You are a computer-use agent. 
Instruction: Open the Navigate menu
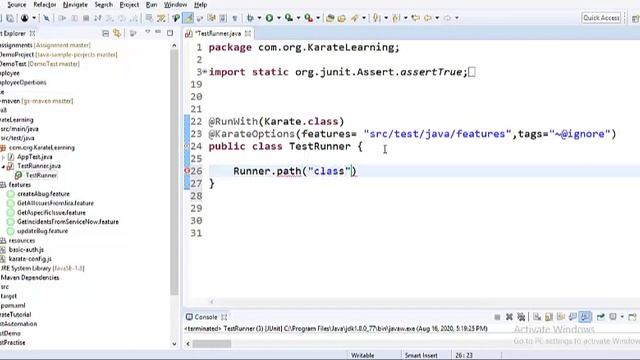click(75, 4)
